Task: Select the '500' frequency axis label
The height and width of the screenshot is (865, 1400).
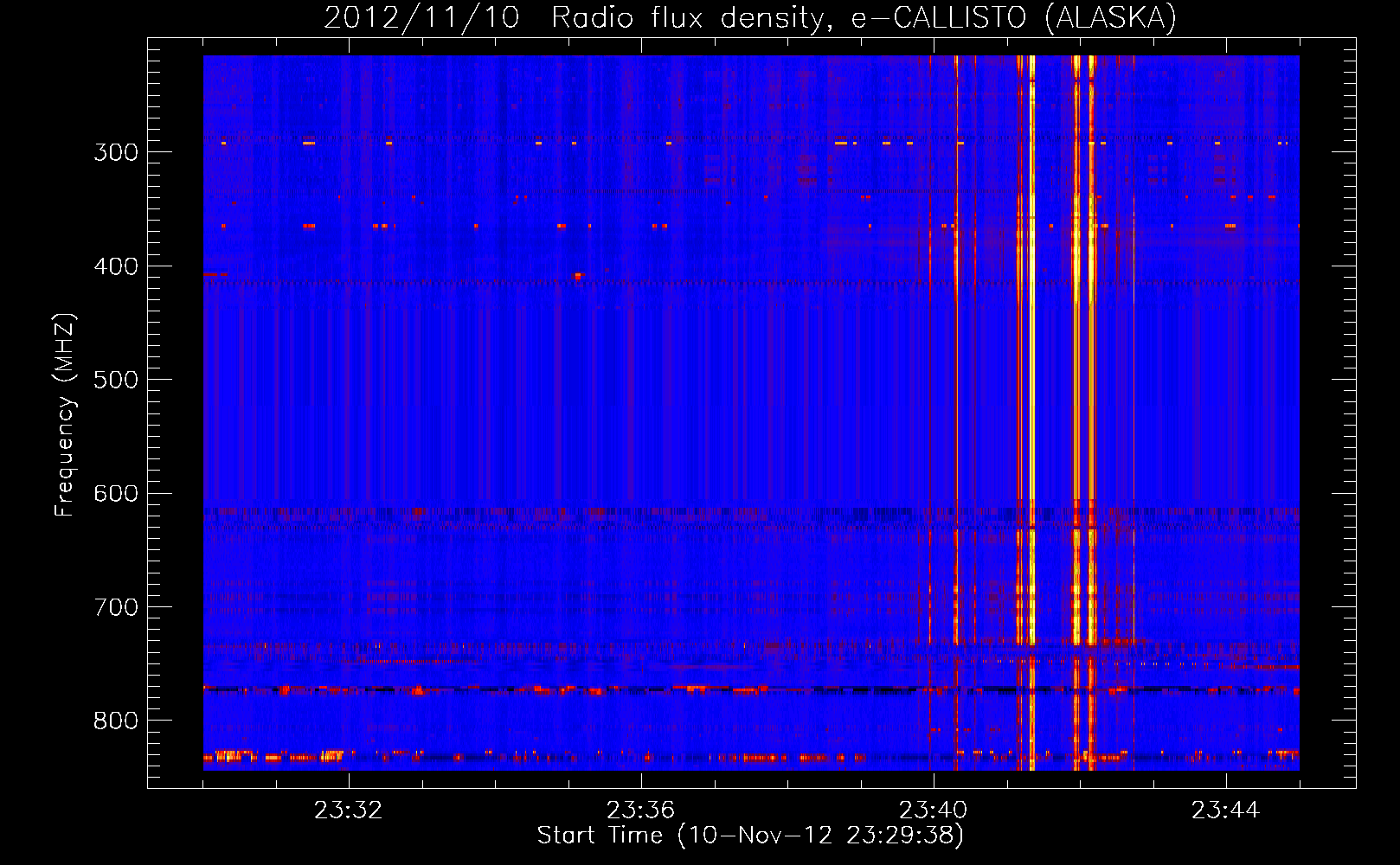Action: click(x=116, y=380)
